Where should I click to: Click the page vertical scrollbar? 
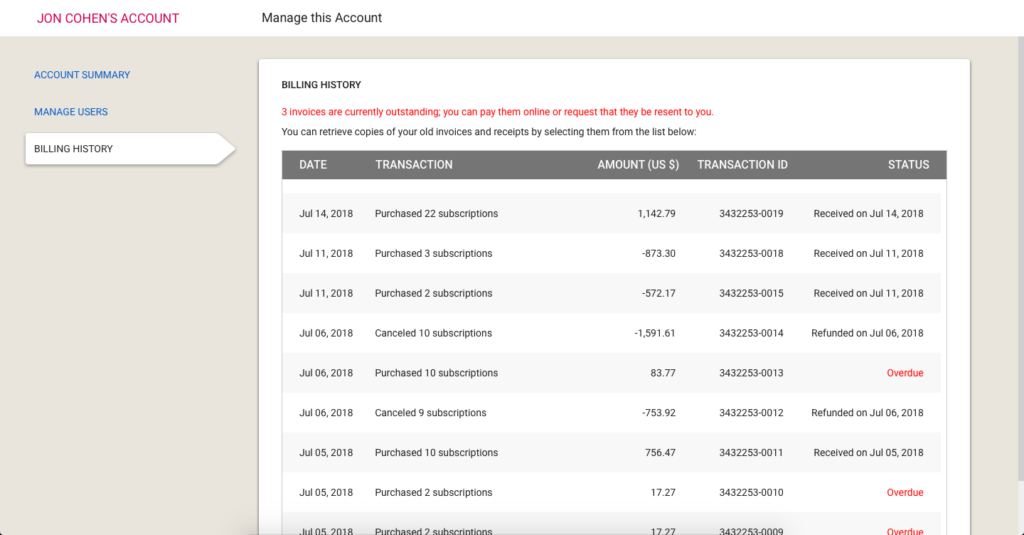1021,261
